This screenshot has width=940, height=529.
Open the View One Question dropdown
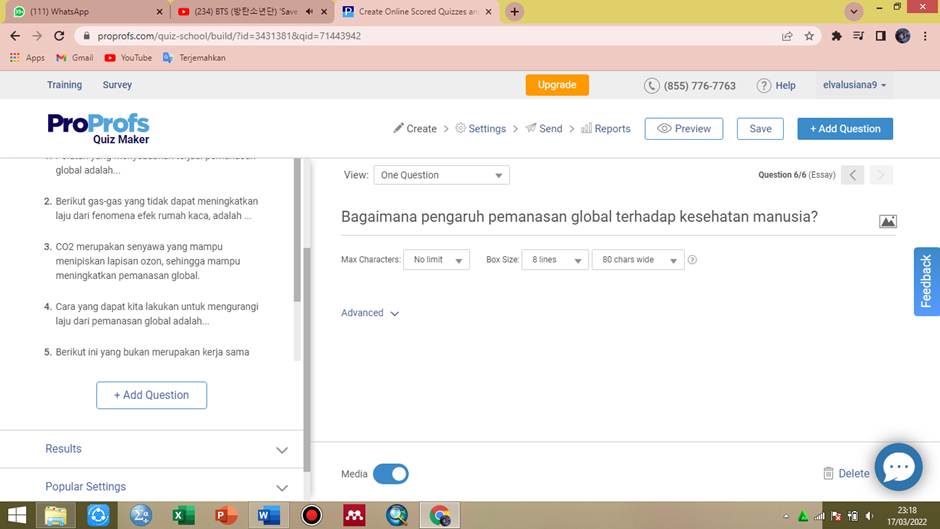[441, 175]
